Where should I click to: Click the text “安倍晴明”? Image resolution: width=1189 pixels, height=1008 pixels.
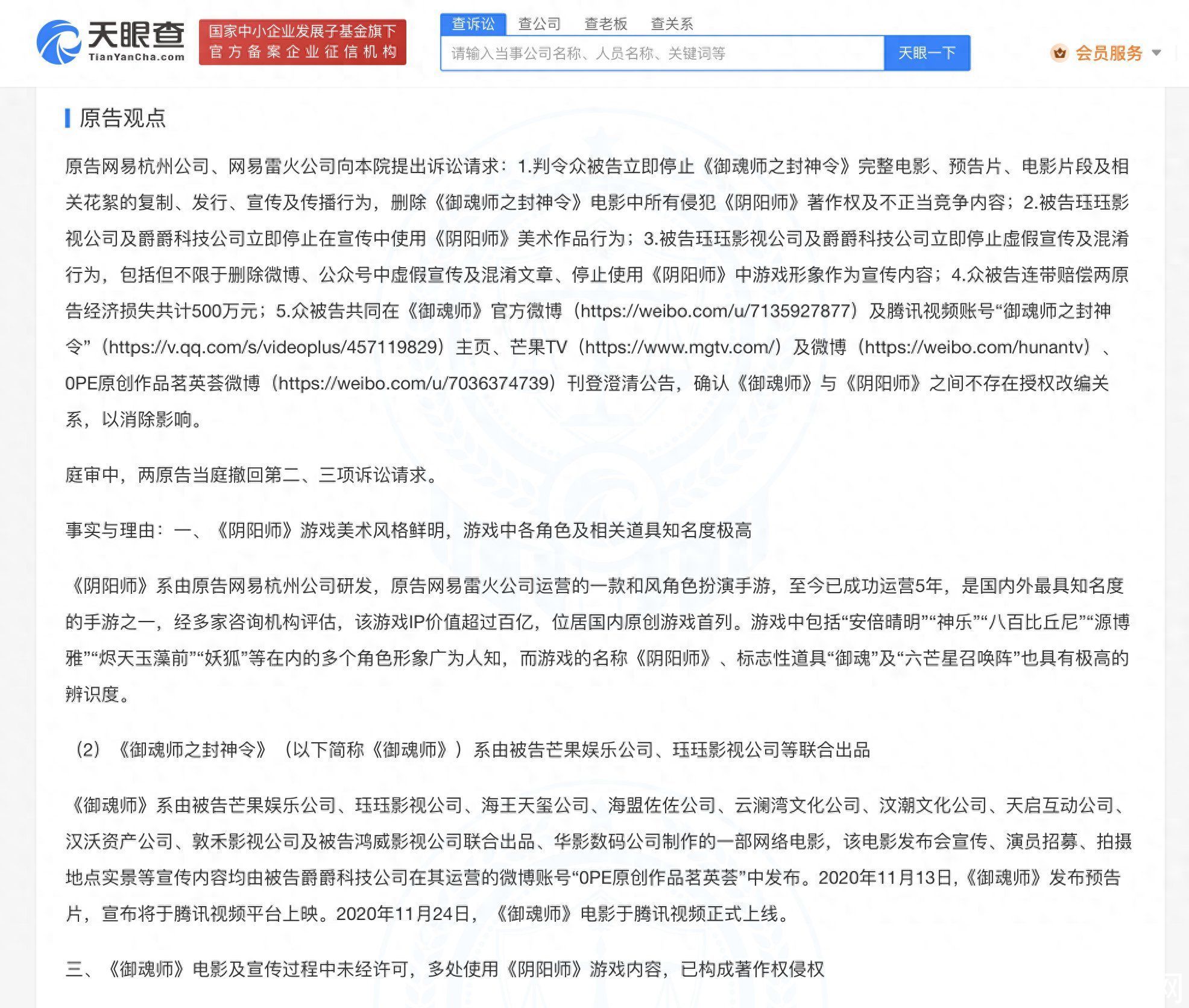pos(886,622)
